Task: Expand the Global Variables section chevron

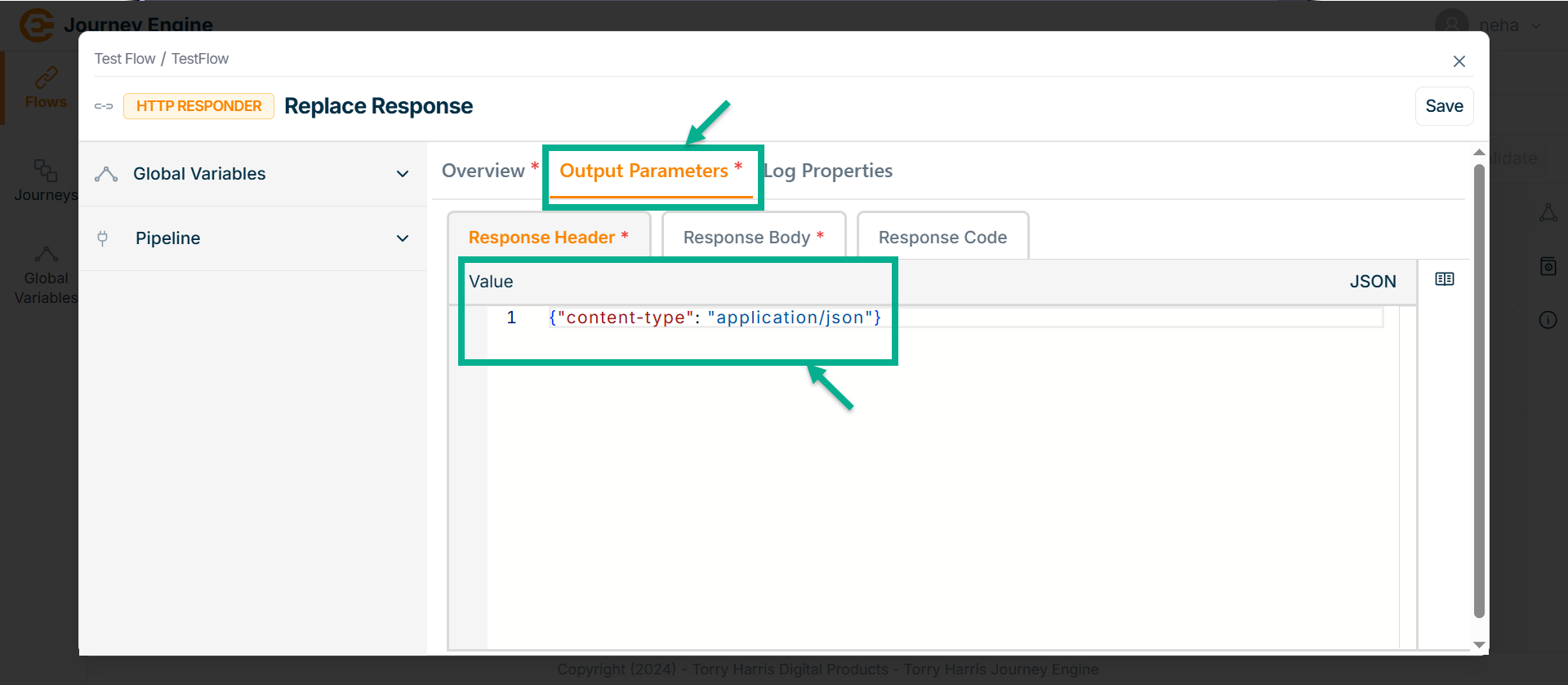Action: point(403,174)
